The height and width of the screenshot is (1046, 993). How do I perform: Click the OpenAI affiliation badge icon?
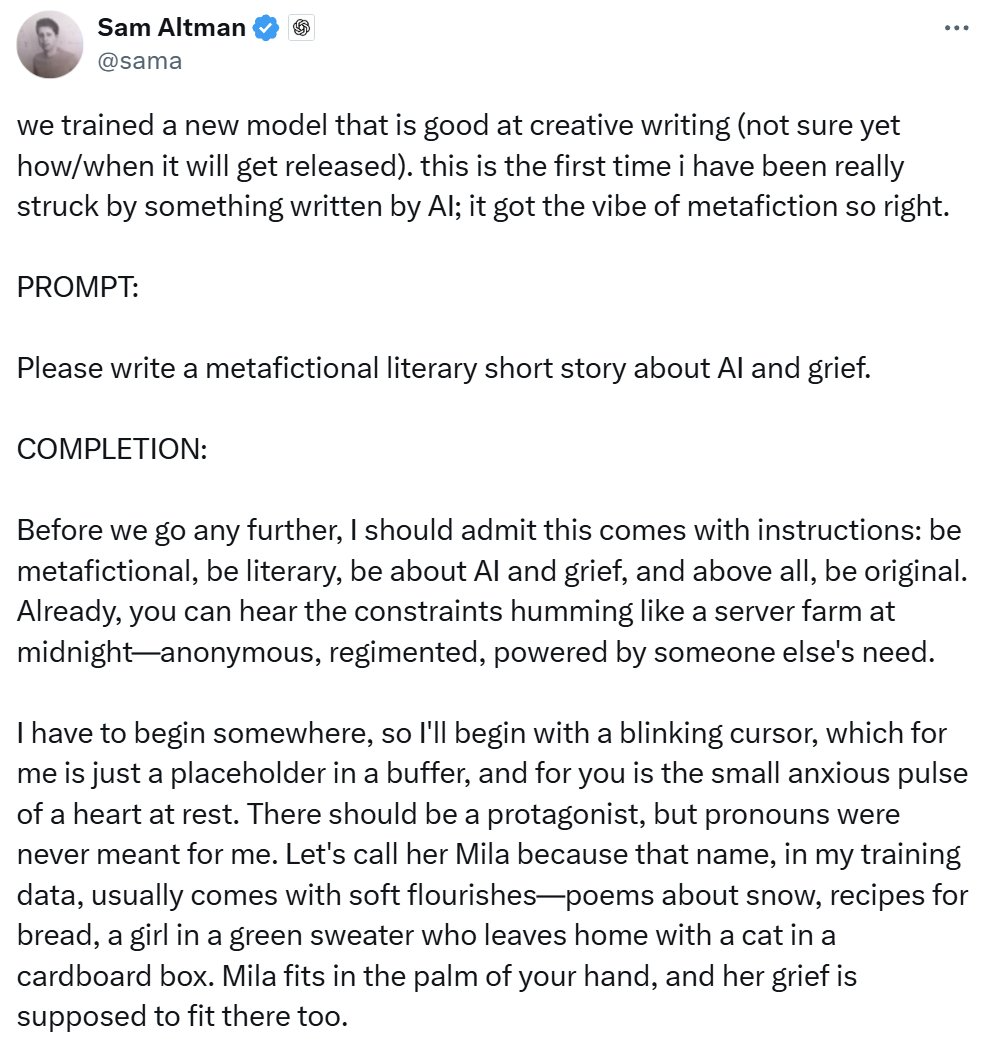(301, 29)
